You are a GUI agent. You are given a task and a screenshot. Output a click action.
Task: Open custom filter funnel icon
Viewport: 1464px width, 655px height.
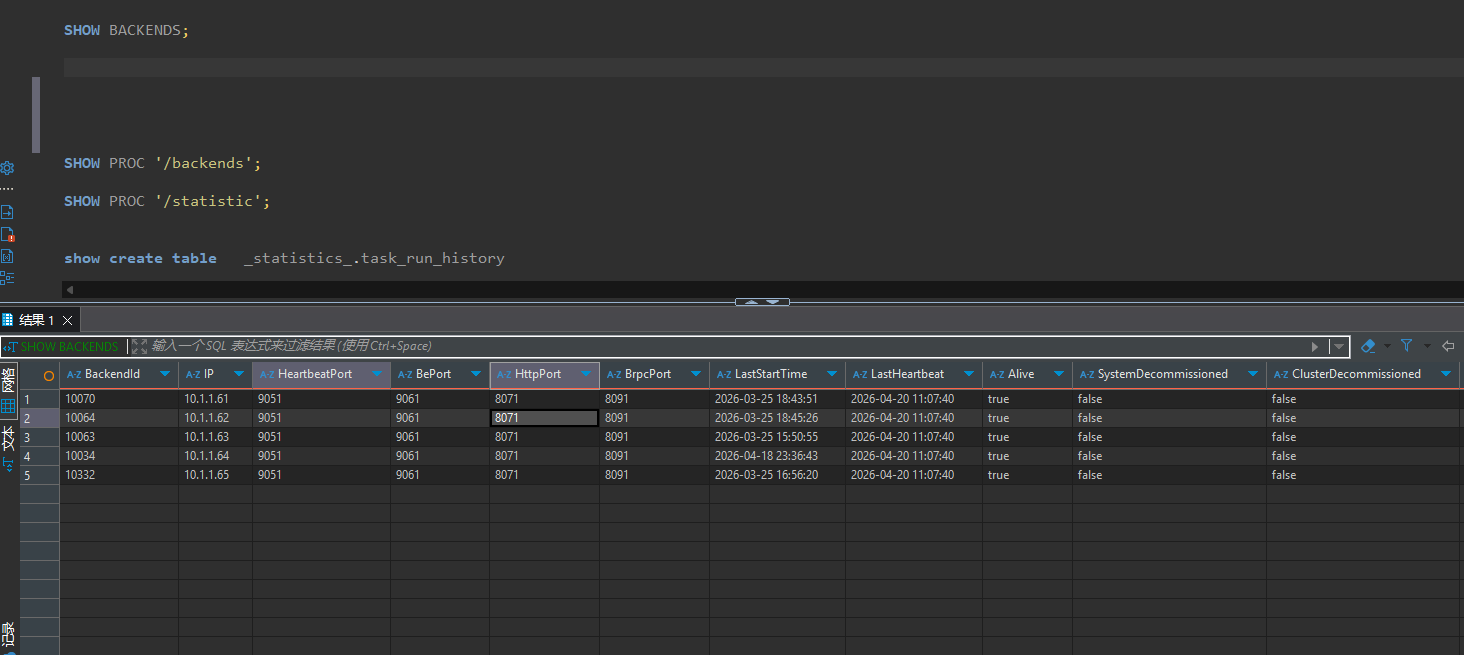[1407, 346]
